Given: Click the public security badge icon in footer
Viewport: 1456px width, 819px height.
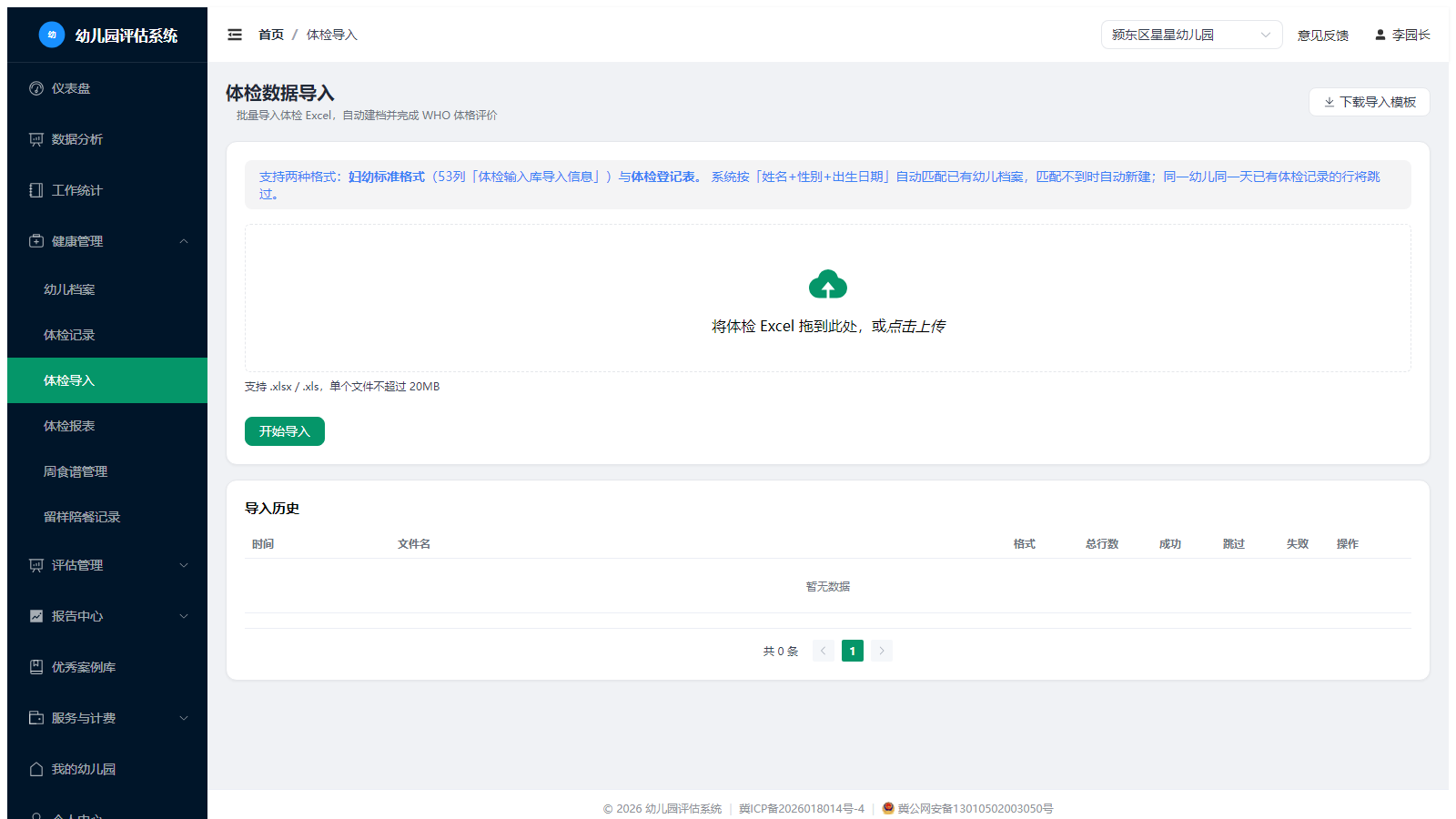Looking at the screenshot, I should tap(888, 808).
